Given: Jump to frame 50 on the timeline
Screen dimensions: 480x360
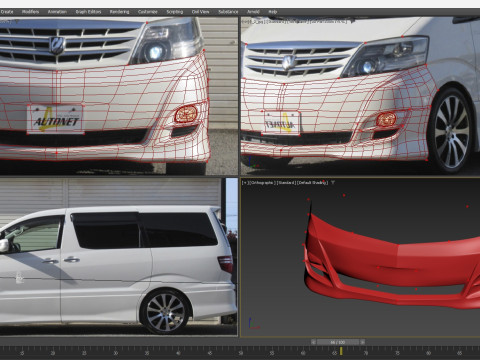Looking at the screenshot, I should pos(240,353).
